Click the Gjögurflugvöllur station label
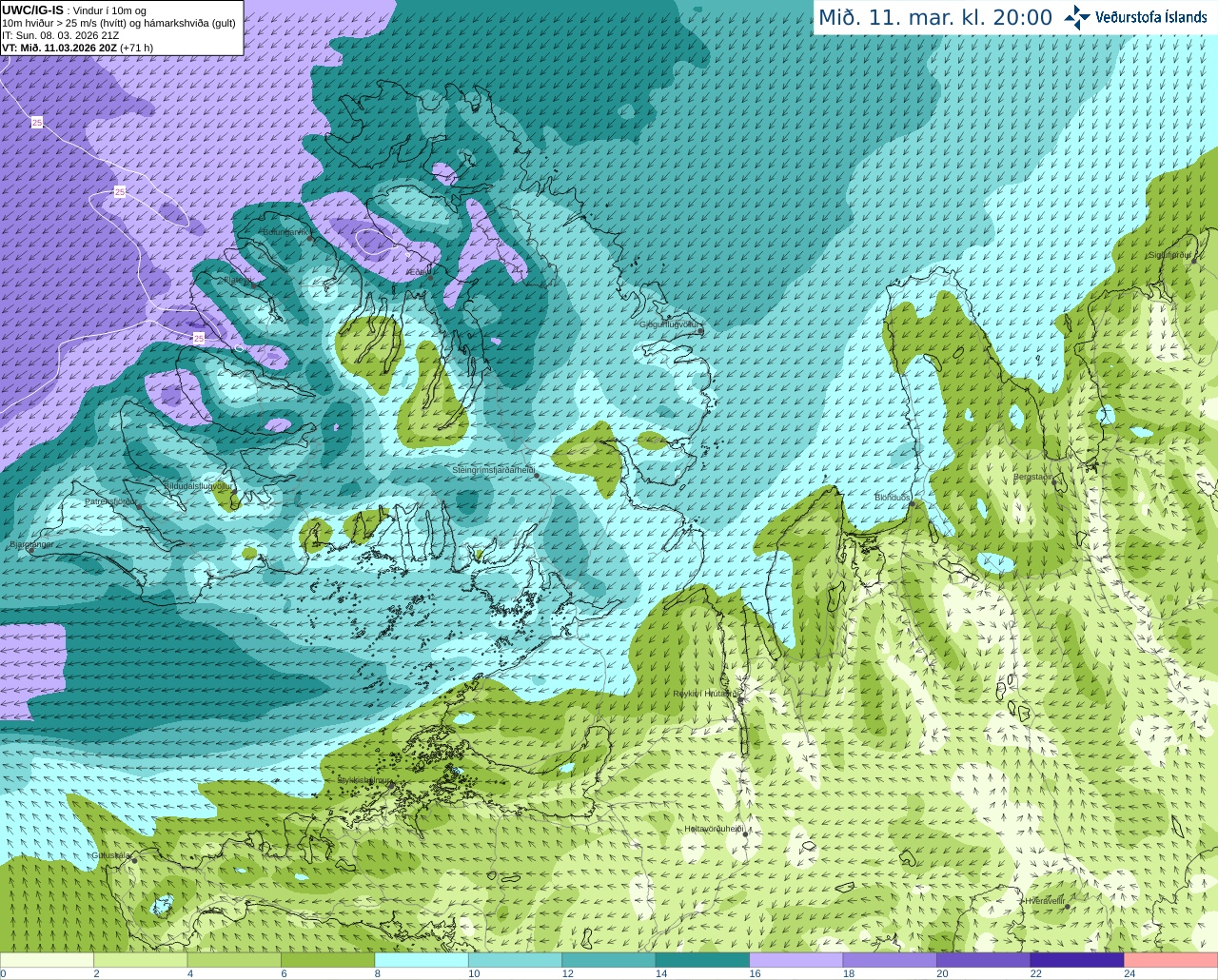The image size is (1218, 980). [x=670, y=324]
